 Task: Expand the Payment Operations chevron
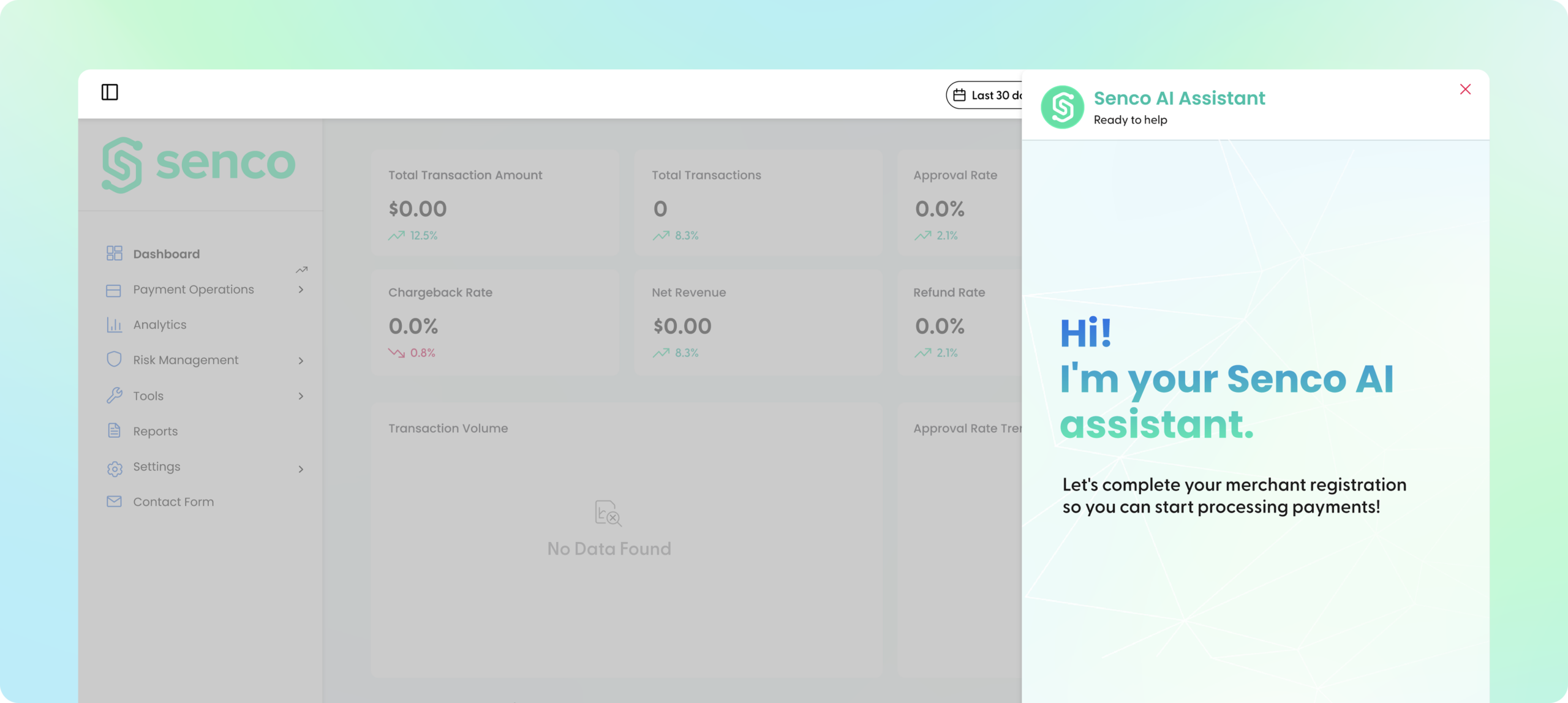[301, 290]
